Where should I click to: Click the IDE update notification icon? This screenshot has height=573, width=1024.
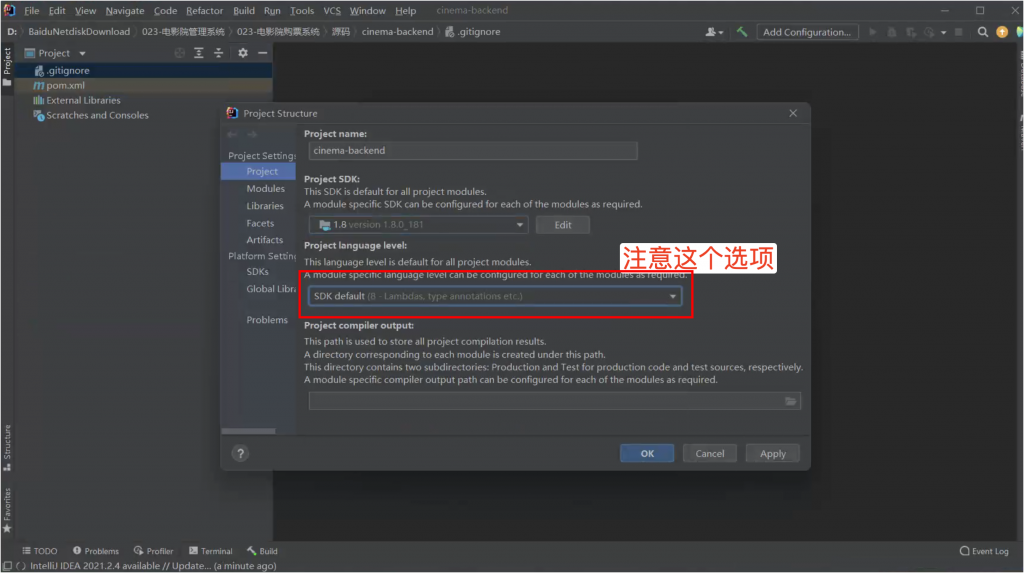point(1002,32)
